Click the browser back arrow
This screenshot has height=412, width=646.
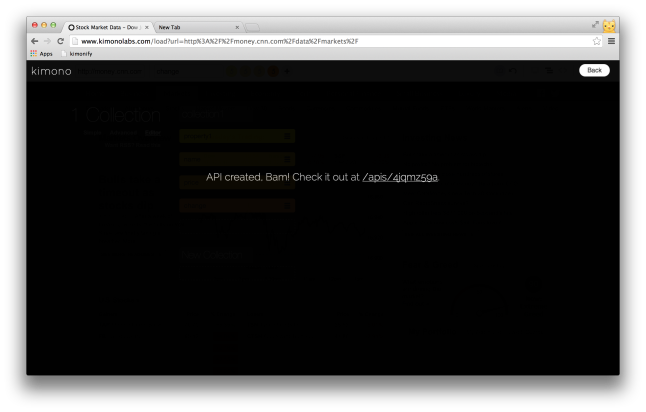[34, 41]
